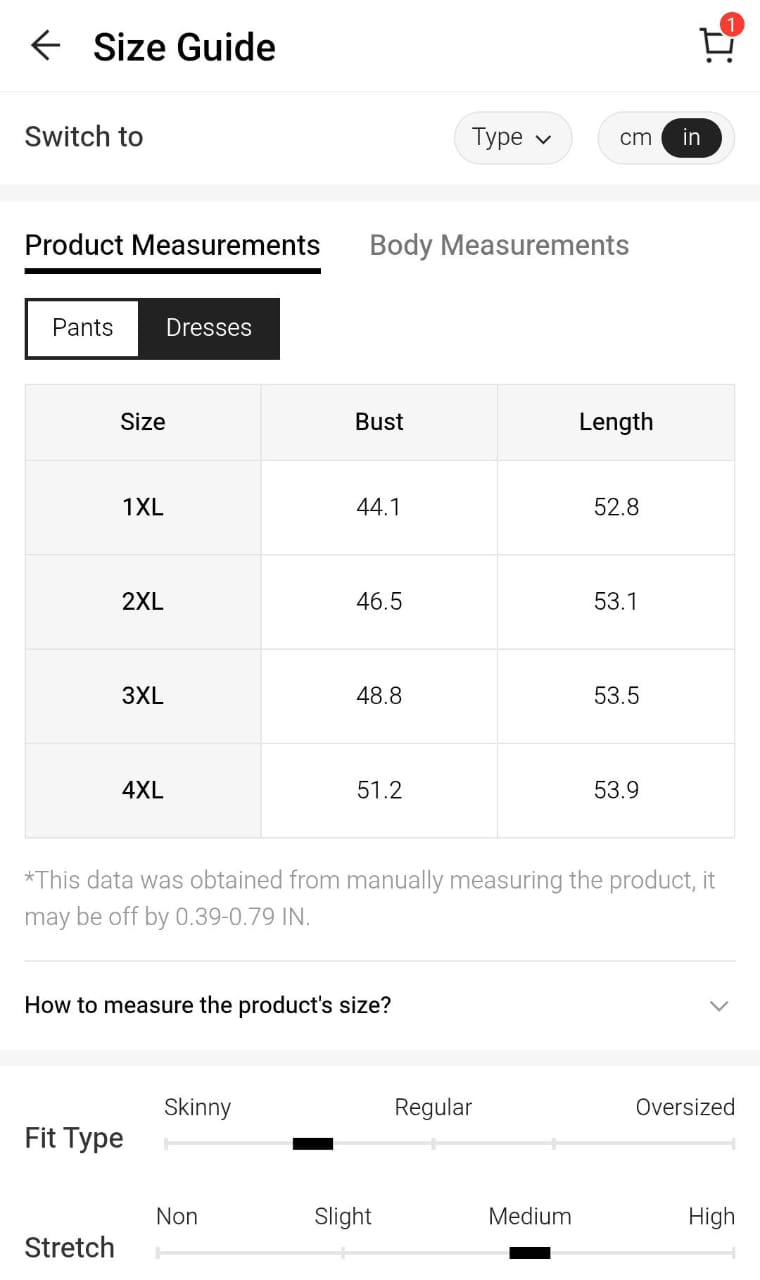The width and height of the screenshot is (760, 1280).
Task: Tap the back arrow icon
Action: pyautogui.click(x=45, y=46)
